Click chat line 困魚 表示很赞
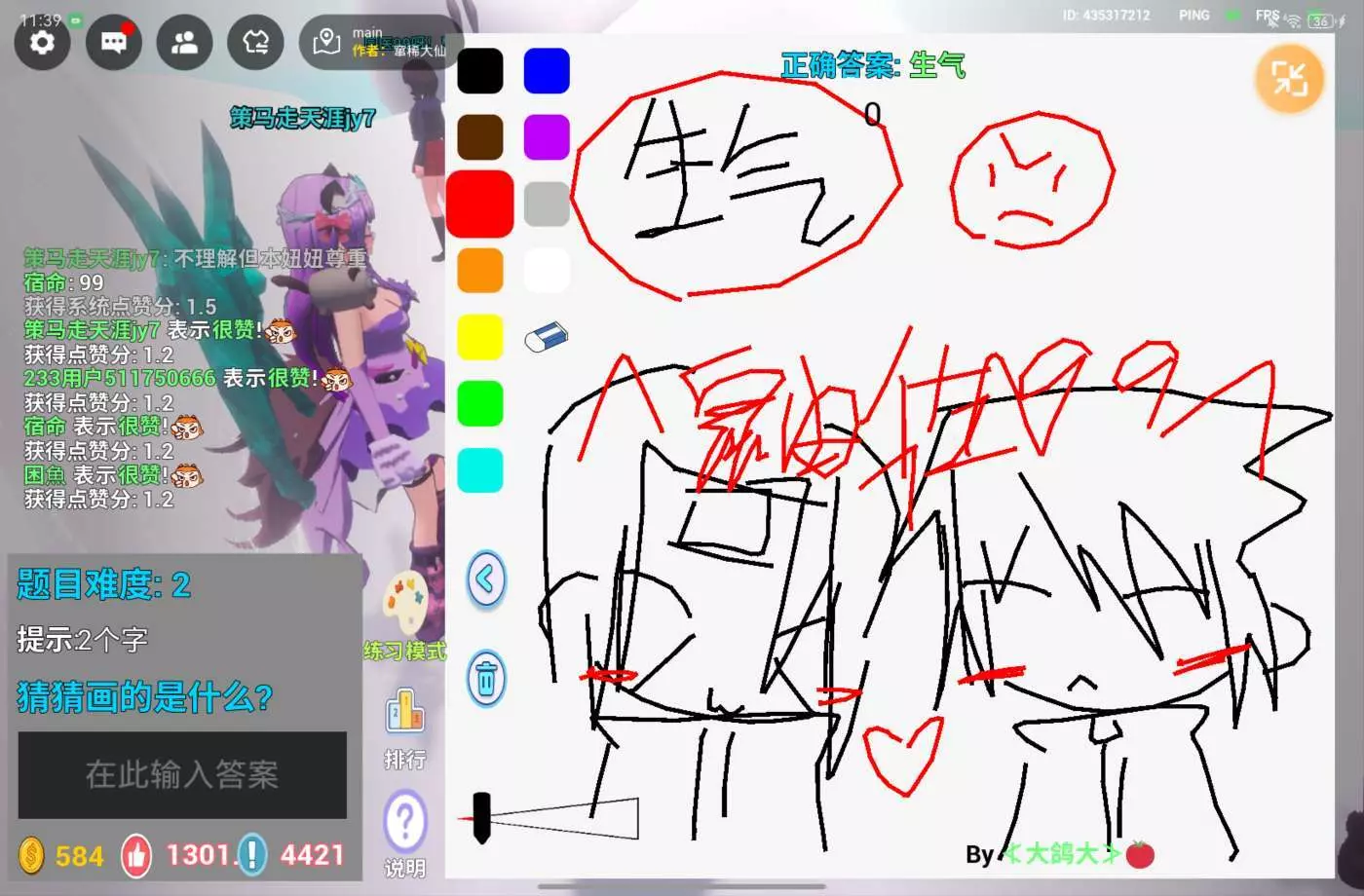This screenshot has width=1364, height=896. coord(113,474)
